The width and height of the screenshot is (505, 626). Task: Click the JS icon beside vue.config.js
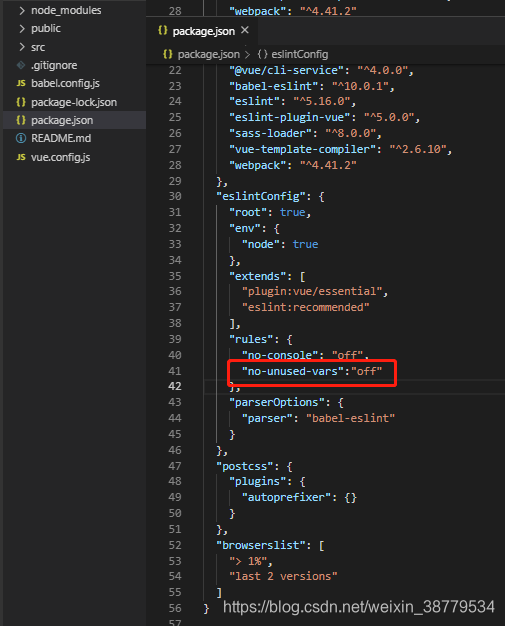click(21, 157)
